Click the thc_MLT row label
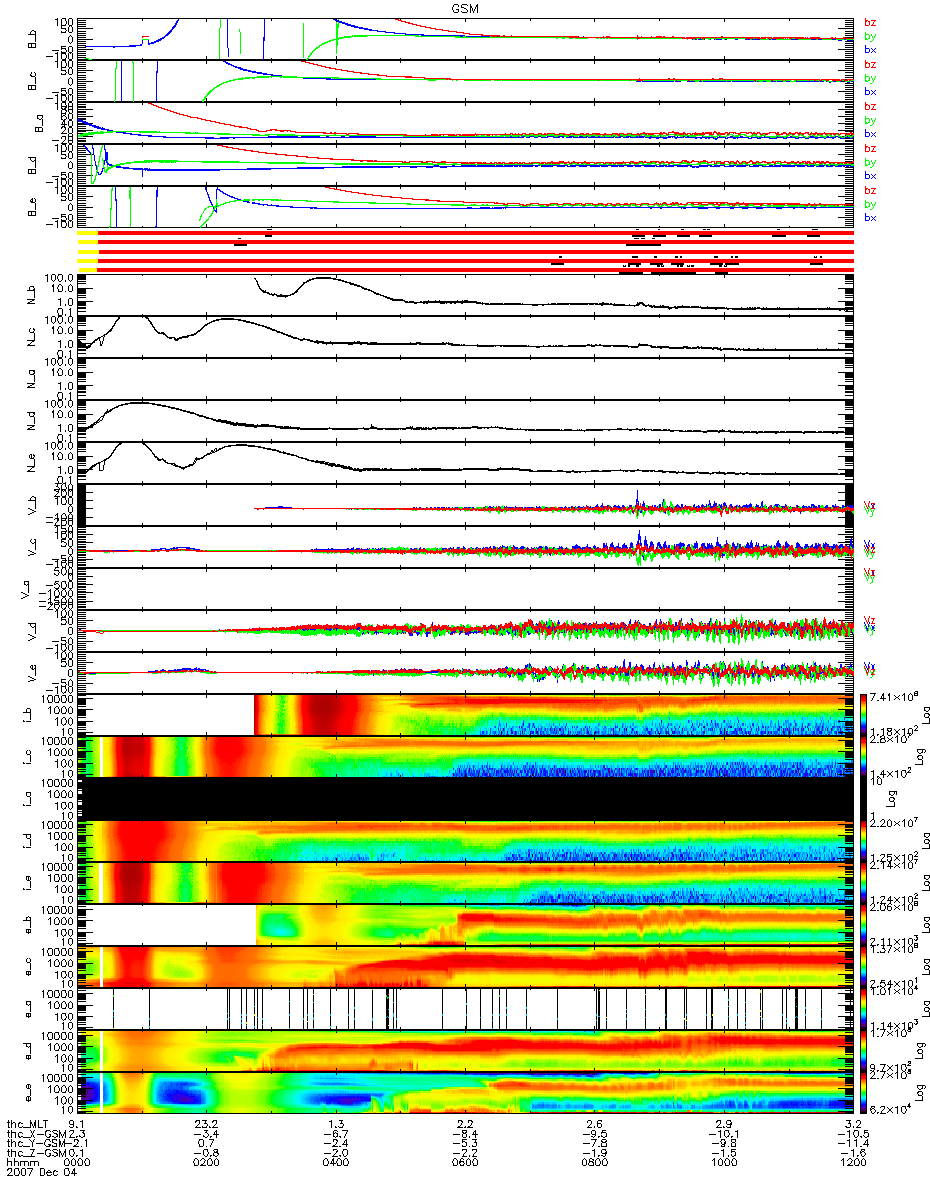 point(28,1125)
